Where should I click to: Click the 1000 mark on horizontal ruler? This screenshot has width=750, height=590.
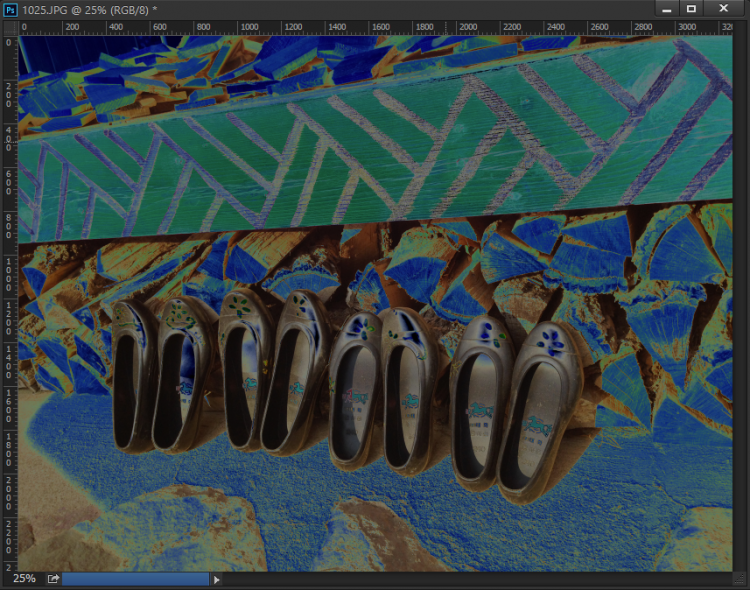point(249,27)
